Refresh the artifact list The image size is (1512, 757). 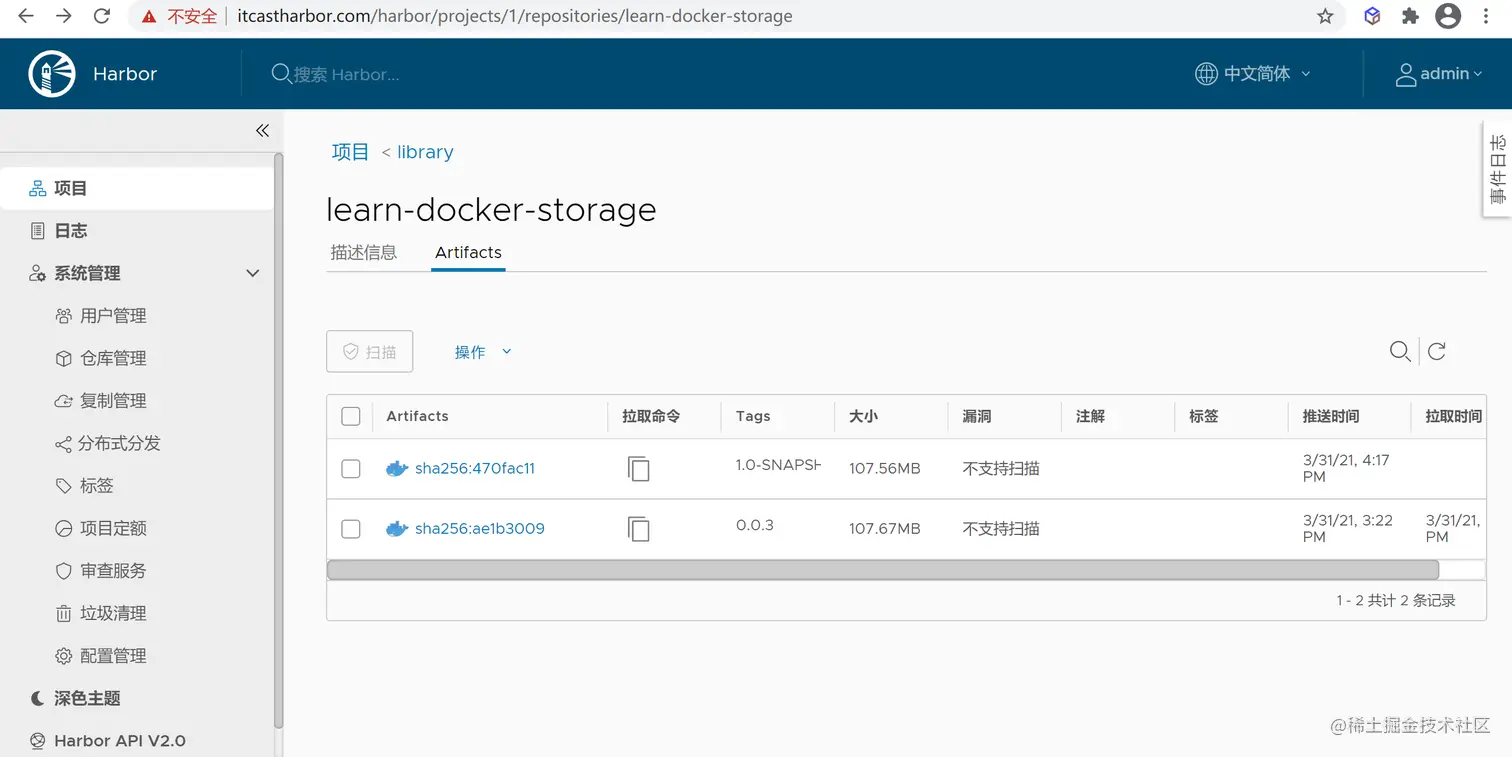[x=1437, y=351]
